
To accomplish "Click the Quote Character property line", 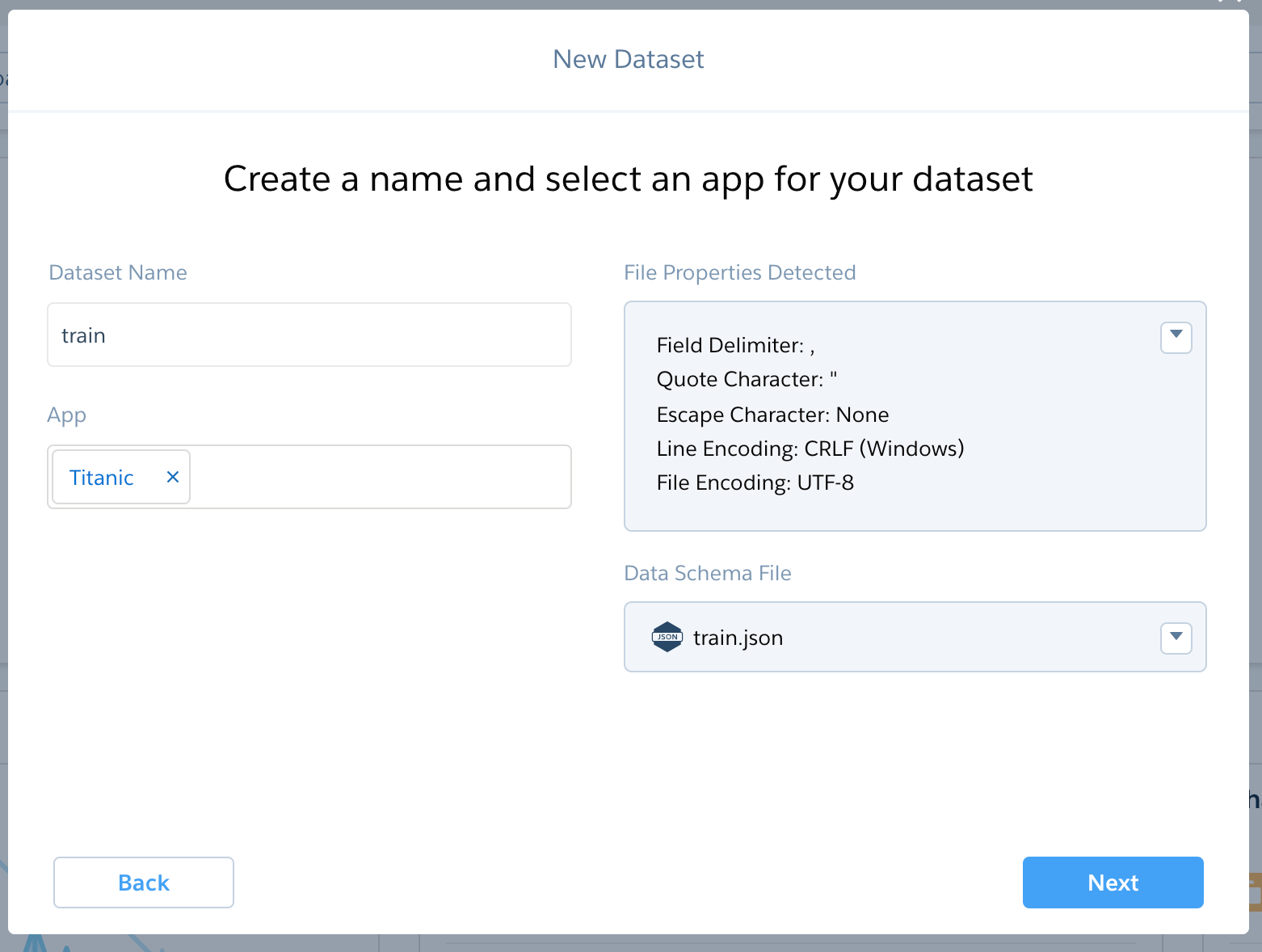I will 747,379.
